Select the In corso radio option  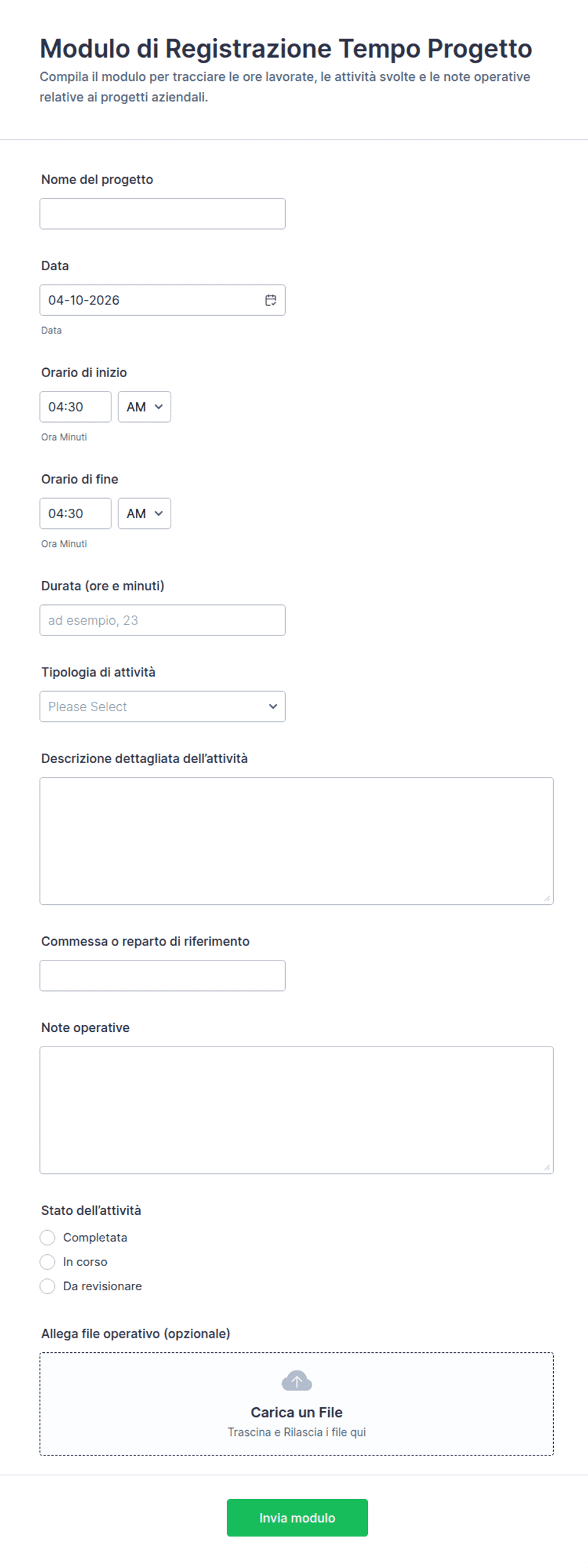pos(47,1262)
